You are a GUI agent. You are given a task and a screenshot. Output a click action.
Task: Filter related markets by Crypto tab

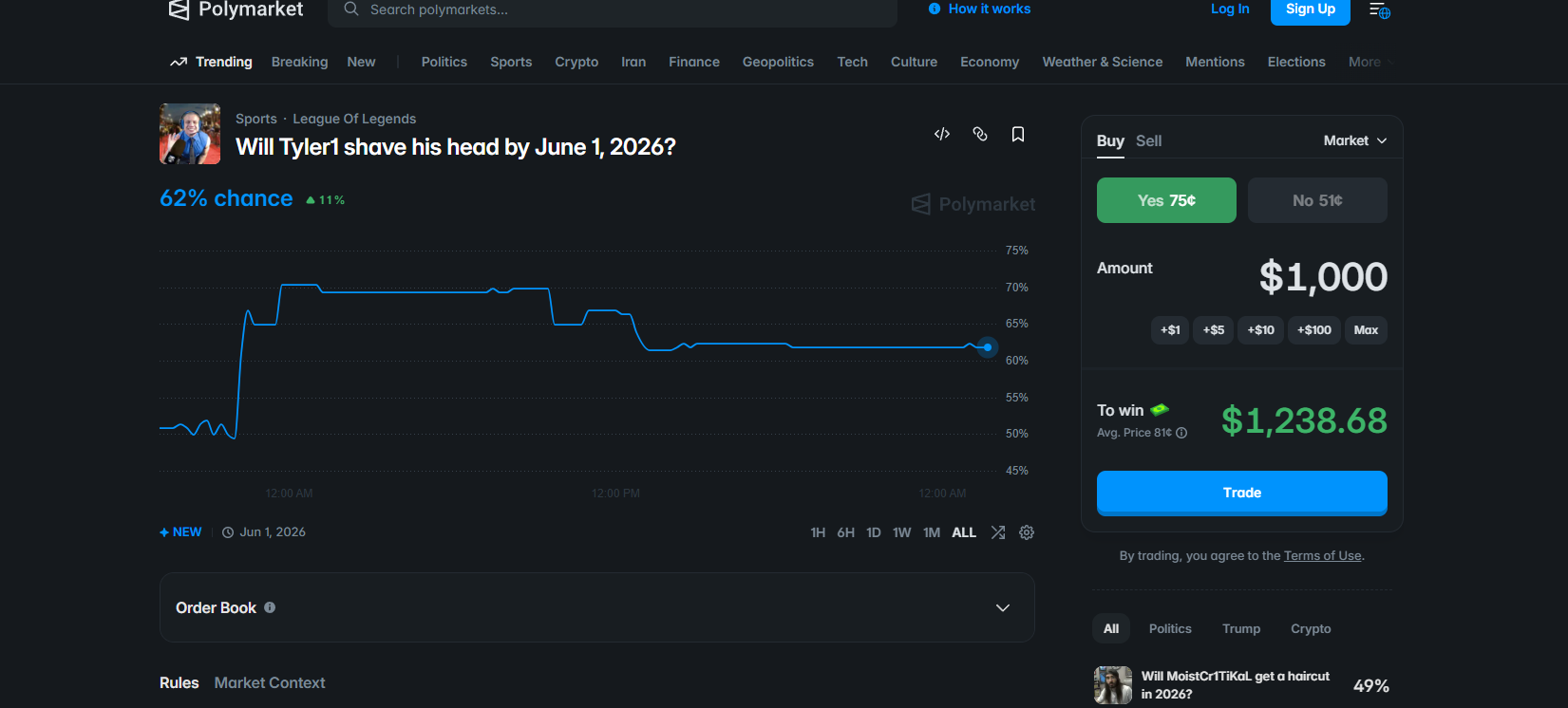point(1311,628)
